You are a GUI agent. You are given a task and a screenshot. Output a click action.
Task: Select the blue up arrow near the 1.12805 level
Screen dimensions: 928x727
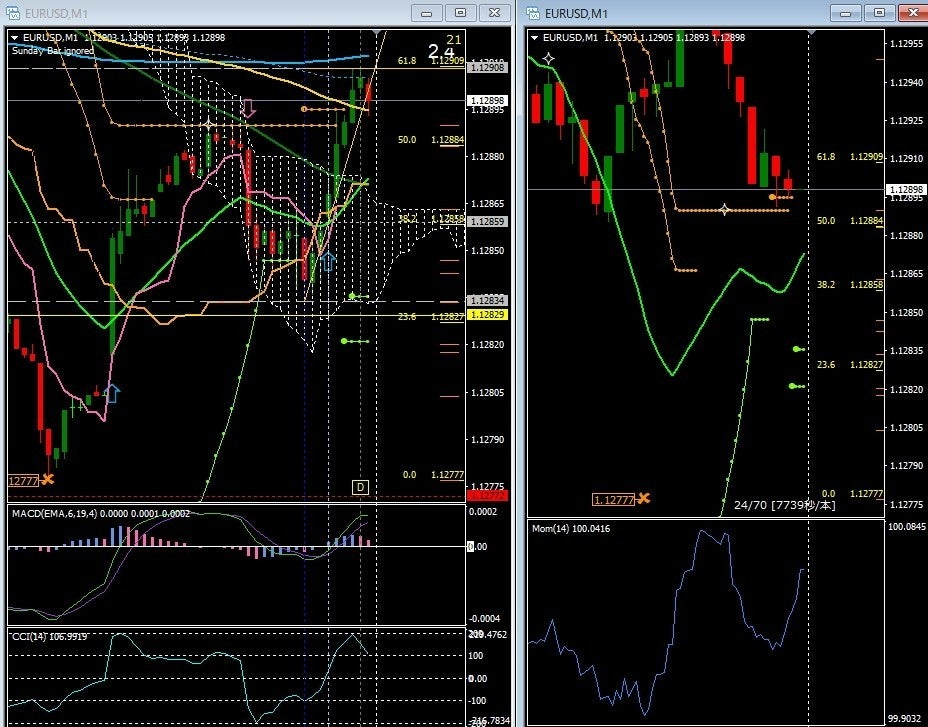111,393
